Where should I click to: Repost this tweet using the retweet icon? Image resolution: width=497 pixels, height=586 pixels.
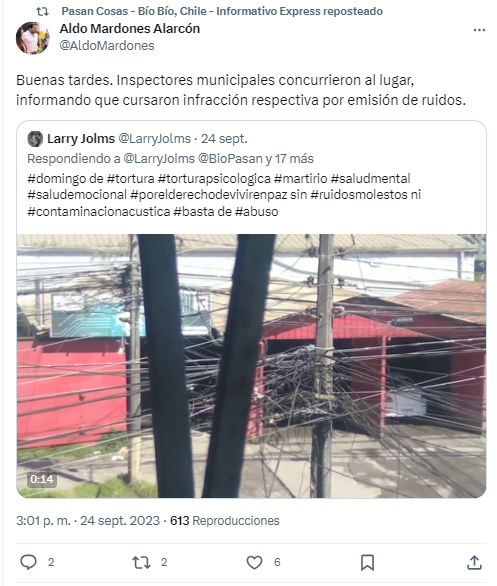pyautogui.click(x=141, y=562)
